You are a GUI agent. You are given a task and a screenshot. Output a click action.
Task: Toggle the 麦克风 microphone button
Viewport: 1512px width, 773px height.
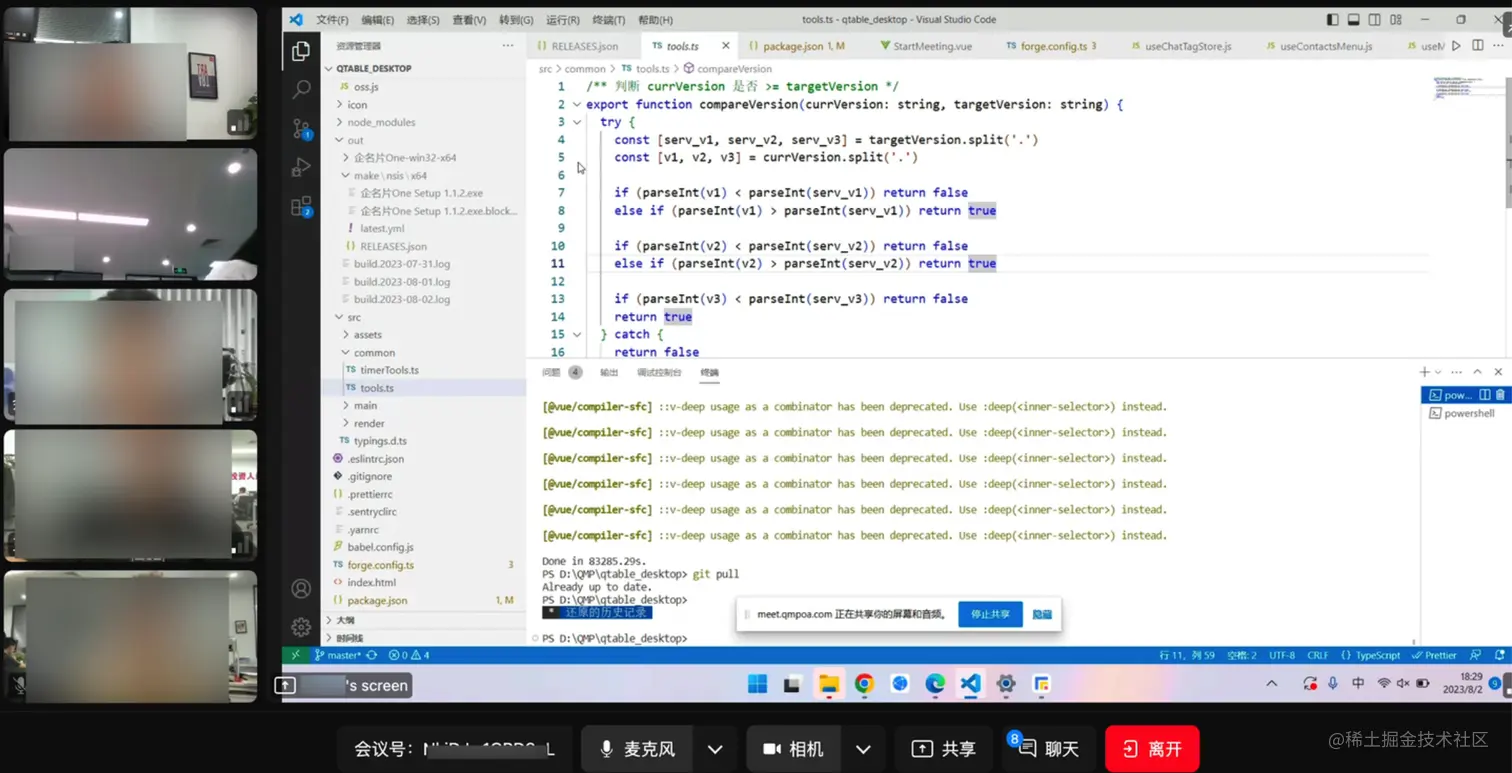coord(636,749)
